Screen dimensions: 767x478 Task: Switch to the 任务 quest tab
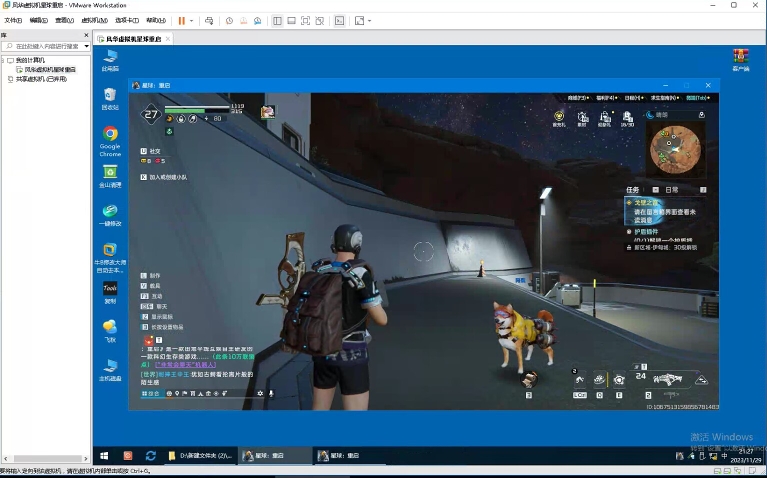pyautogui.click(x=632, y=190)
